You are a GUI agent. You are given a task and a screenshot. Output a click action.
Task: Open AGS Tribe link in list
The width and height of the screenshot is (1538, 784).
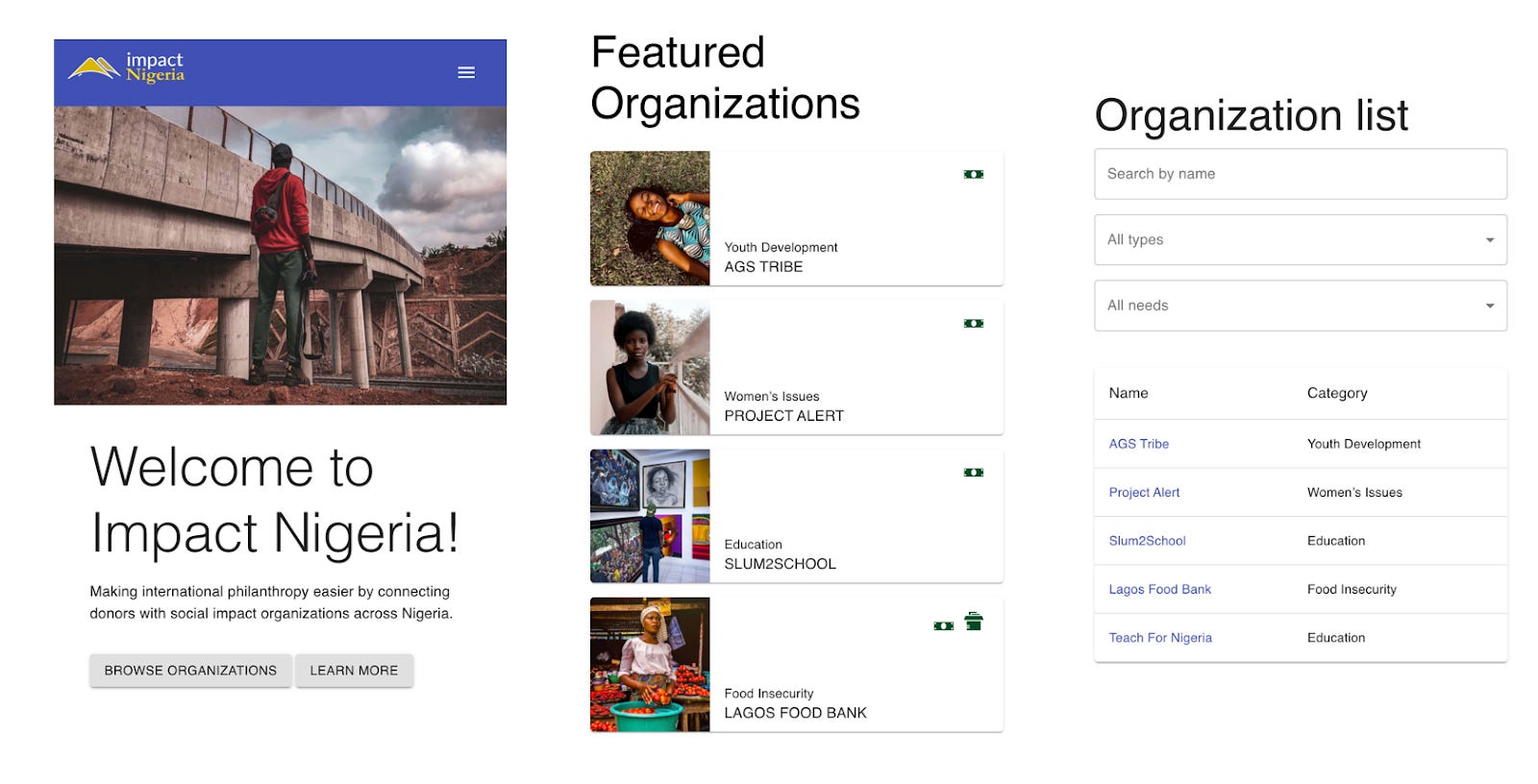click(x=1139, y=444)
